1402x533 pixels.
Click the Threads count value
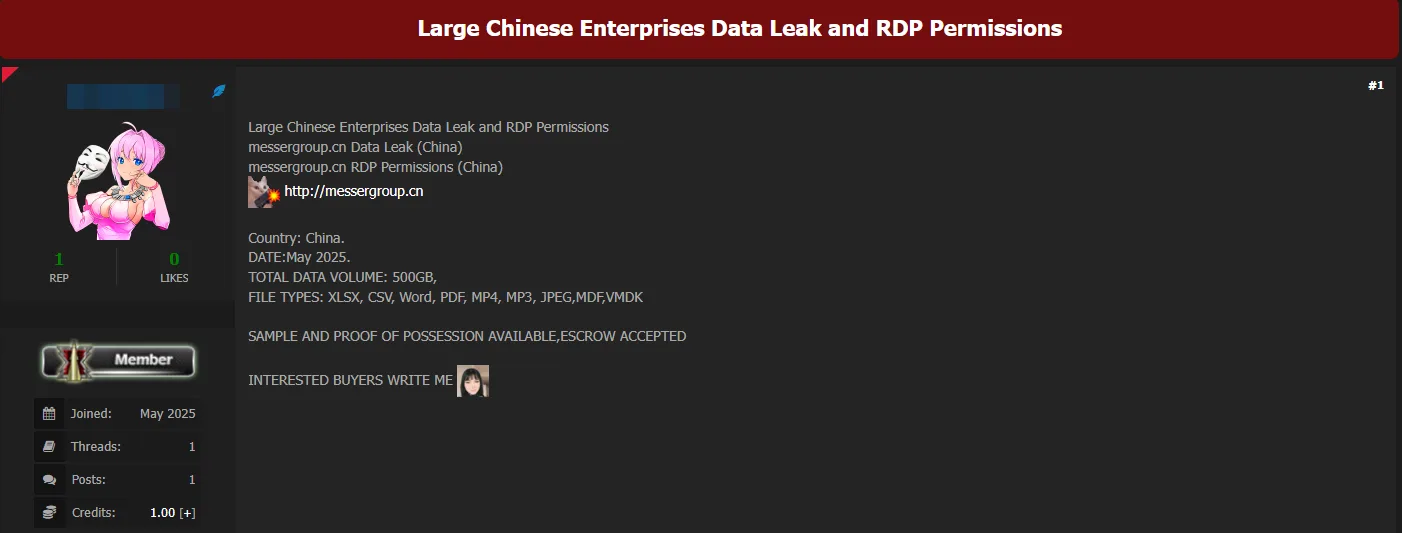point(192,447)
